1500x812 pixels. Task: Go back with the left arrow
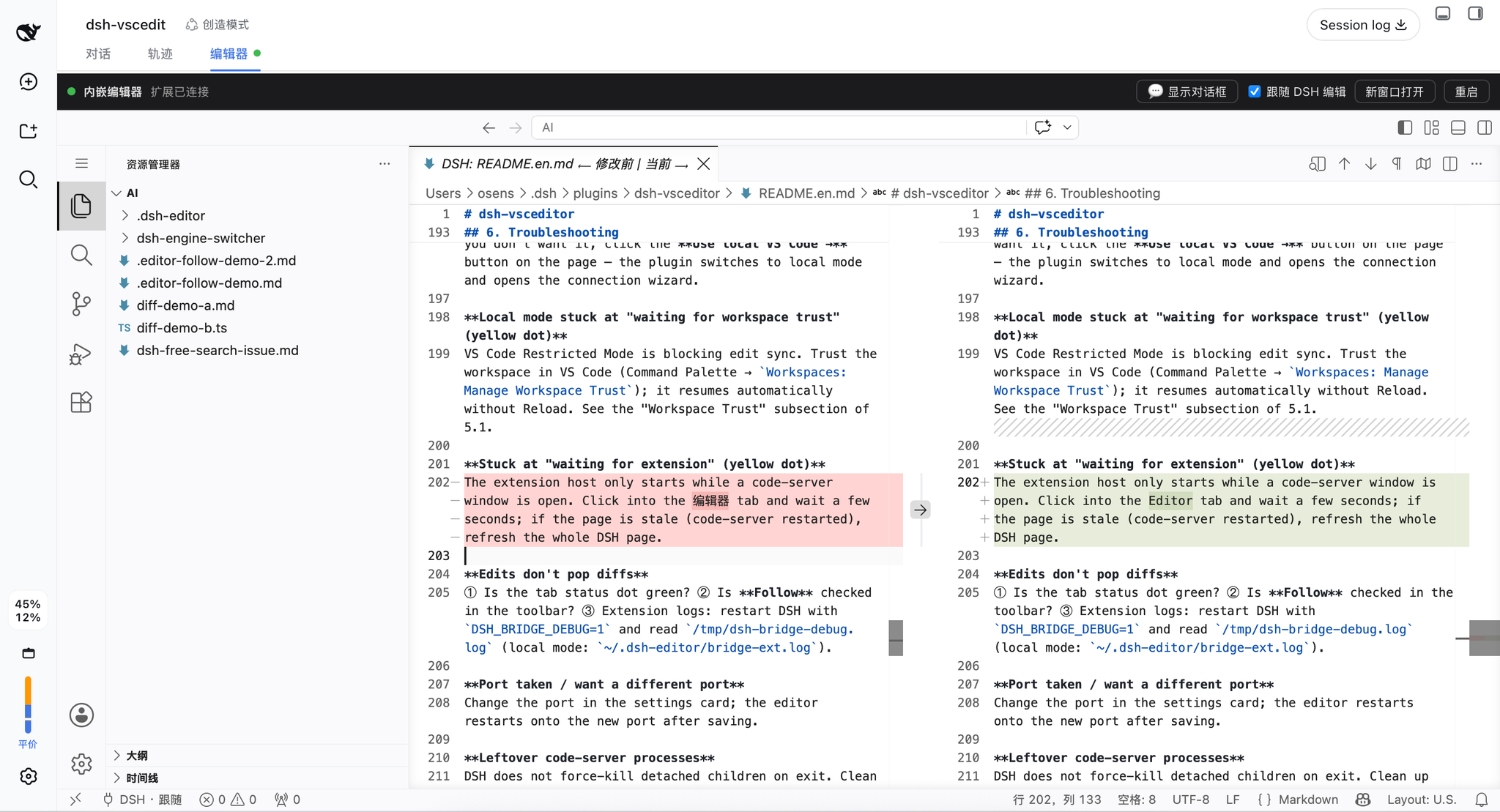tap(489, 127)
